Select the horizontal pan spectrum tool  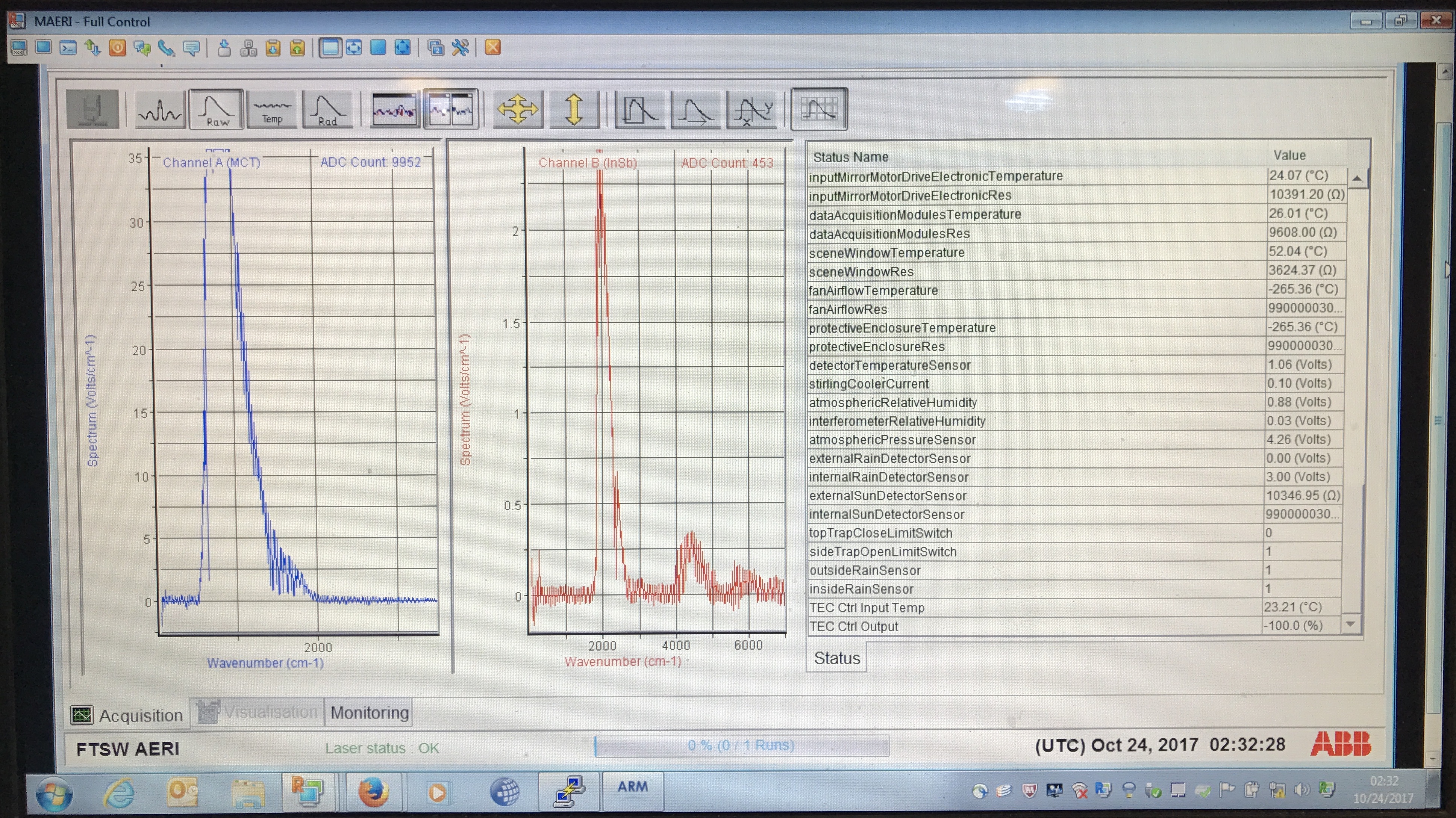[x=696, y=109]
